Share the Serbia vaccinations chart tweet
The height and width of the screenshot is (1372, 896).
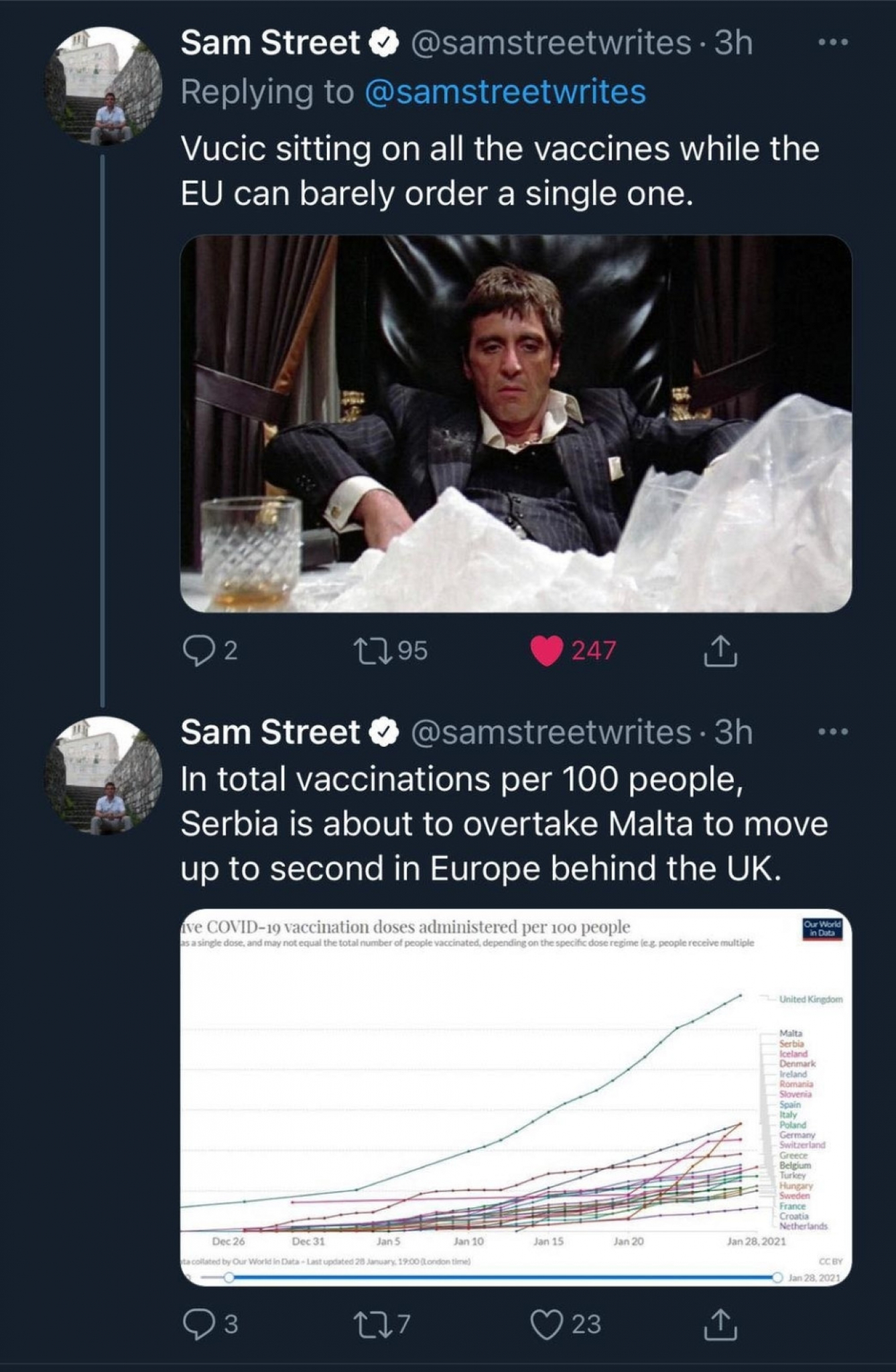[720, 1324]
